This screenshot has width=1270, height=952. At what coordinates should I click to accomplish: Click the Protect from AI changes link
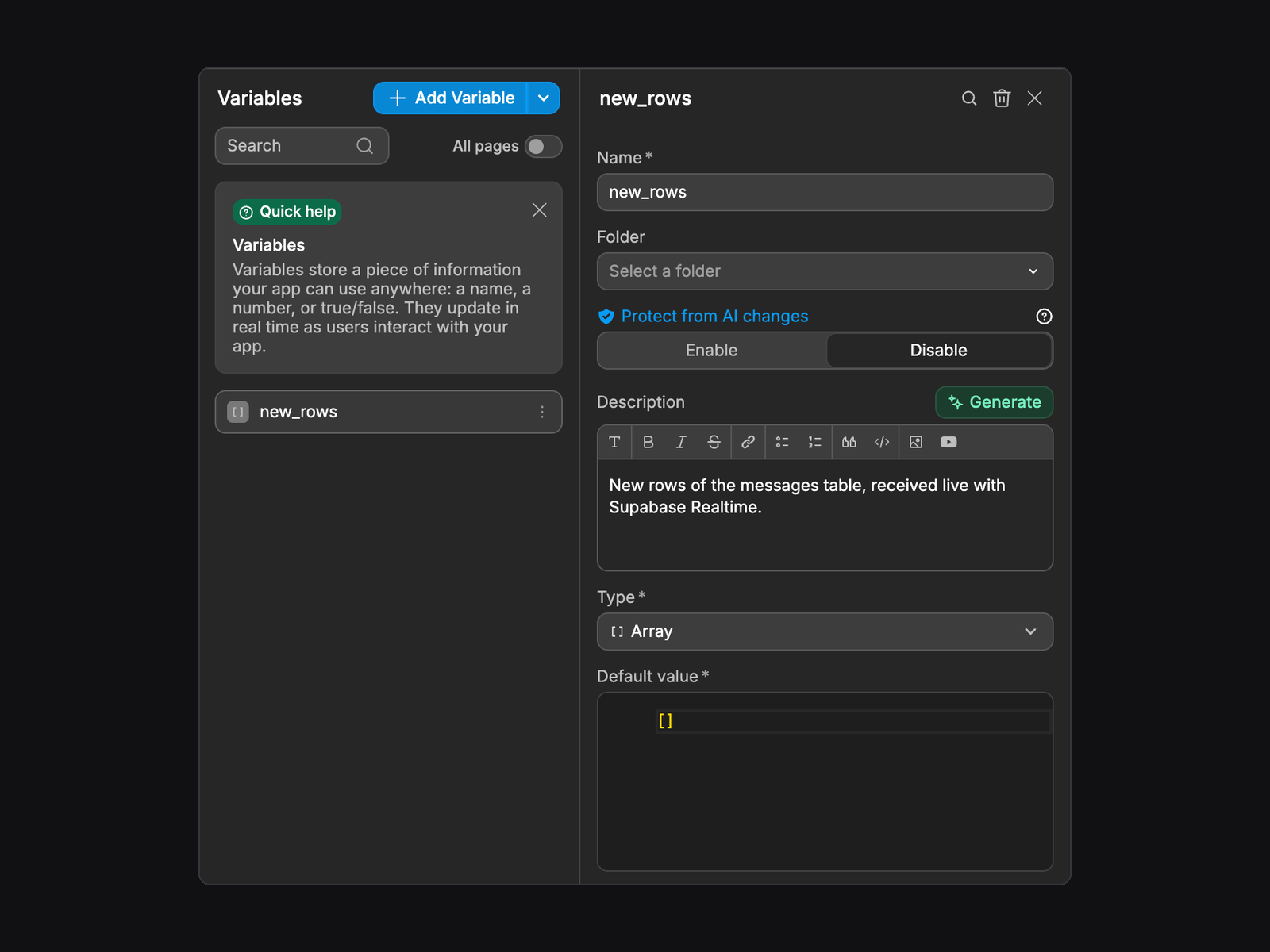[x=714, y=317]
